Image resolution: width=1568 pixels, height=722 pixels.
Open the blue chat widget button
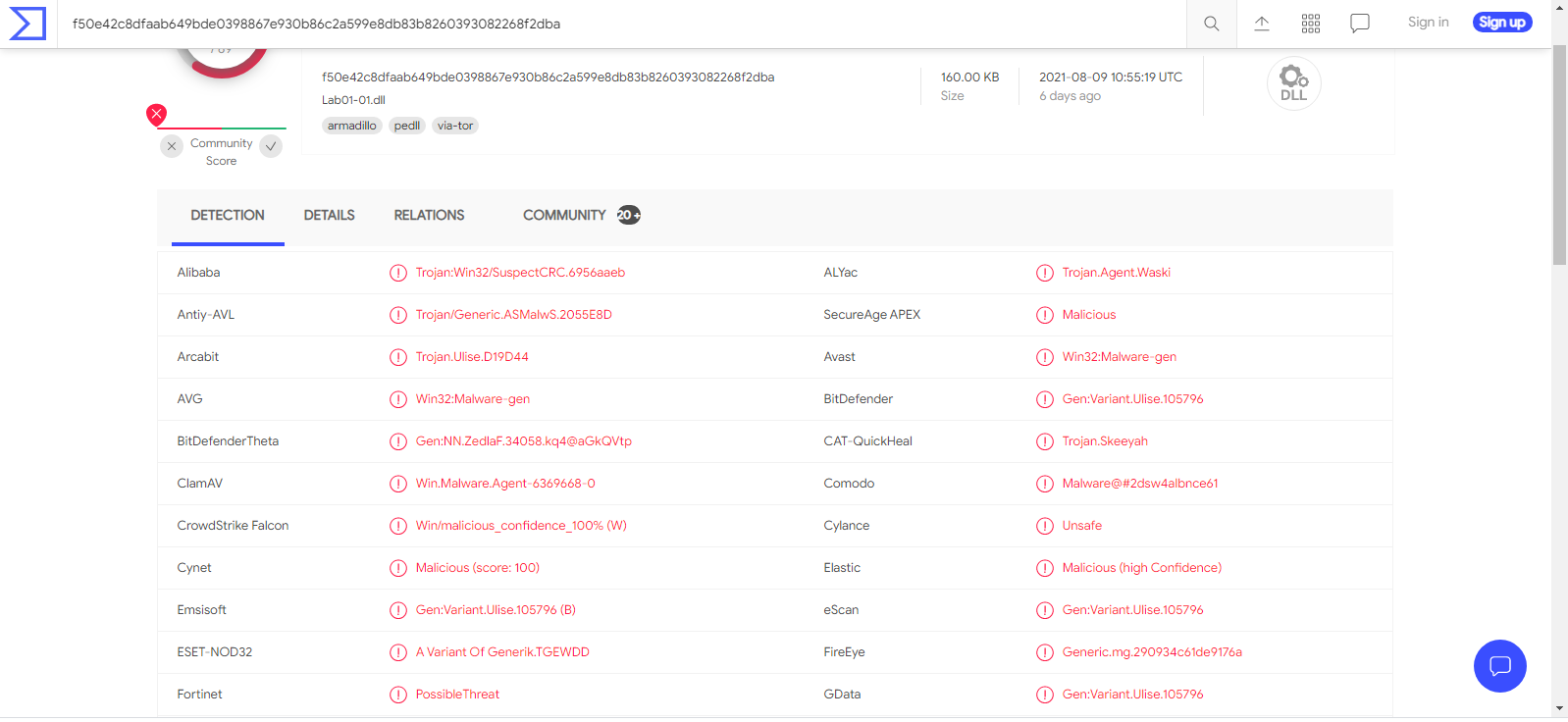[x=1499, y=666]
